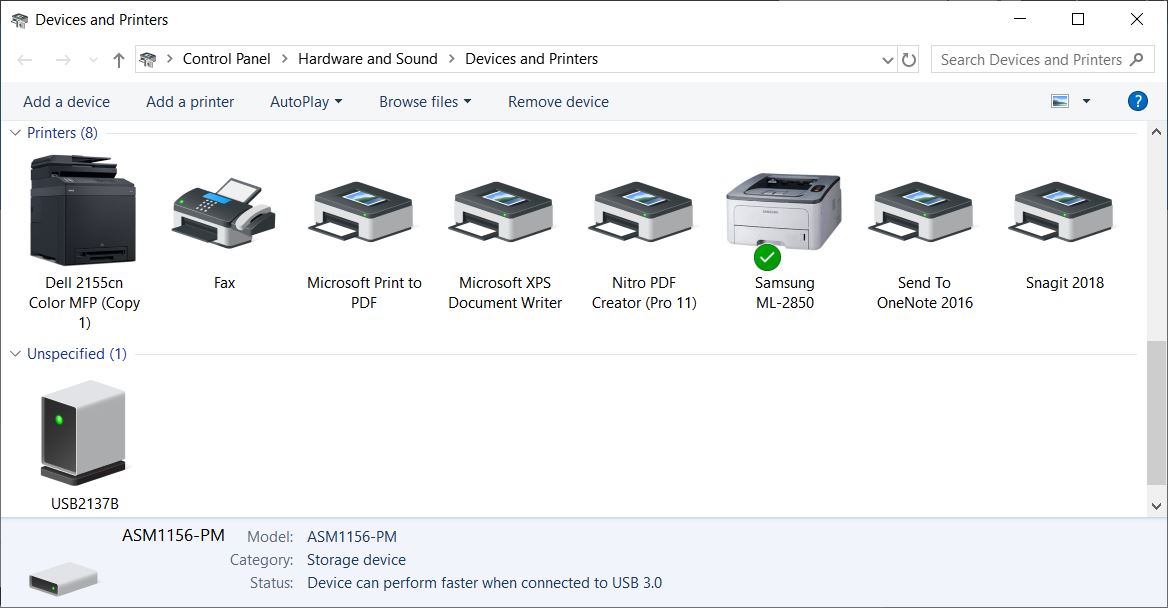This screenshot has width=1168, height=608.
Task: Expand the chevron after Control Panel breadcrumb
Action: (284, 59)
